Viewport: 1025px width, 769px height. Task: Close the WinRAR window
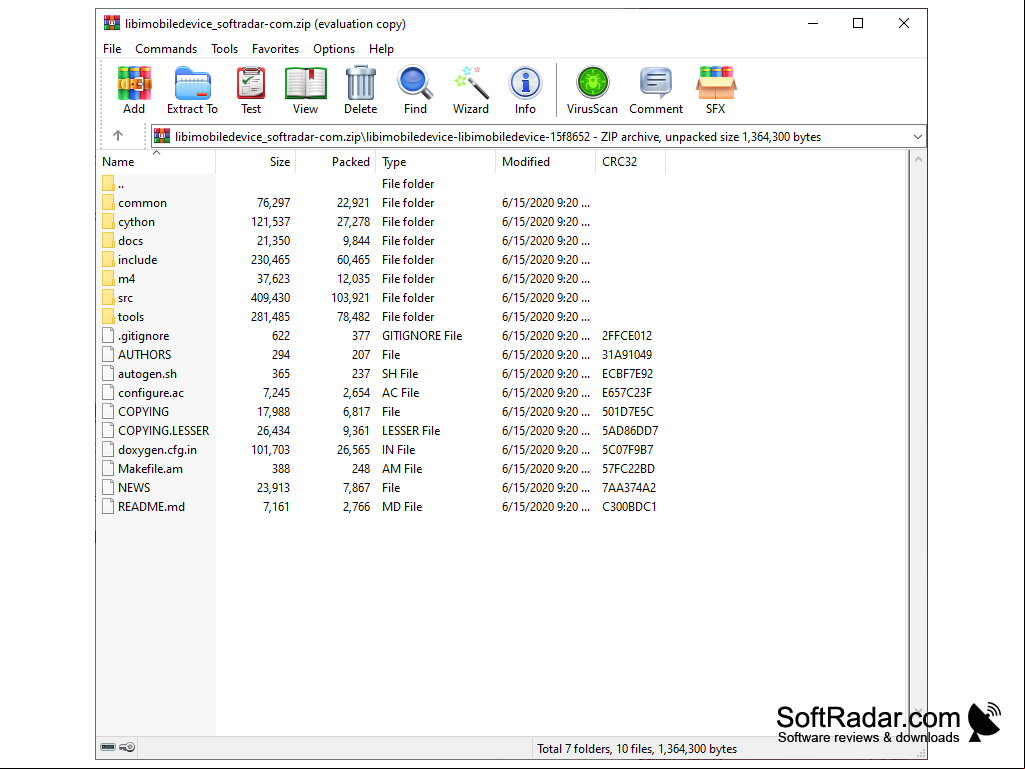coord(903,24)
